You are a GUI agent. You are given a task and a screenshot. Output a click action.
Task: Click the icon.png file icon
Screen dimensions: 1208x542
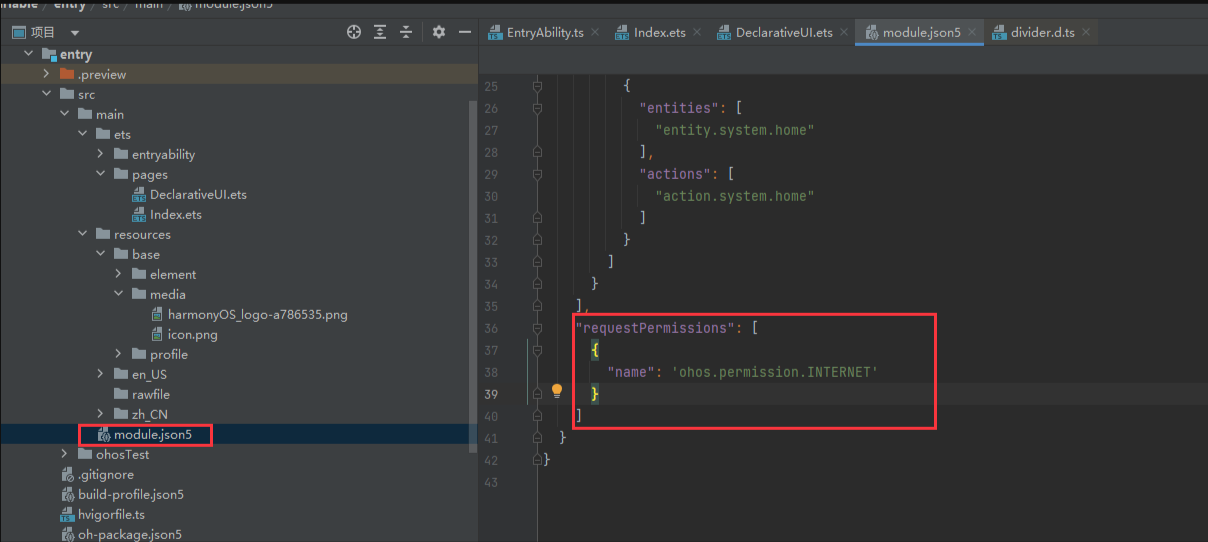tap(158, 334)
